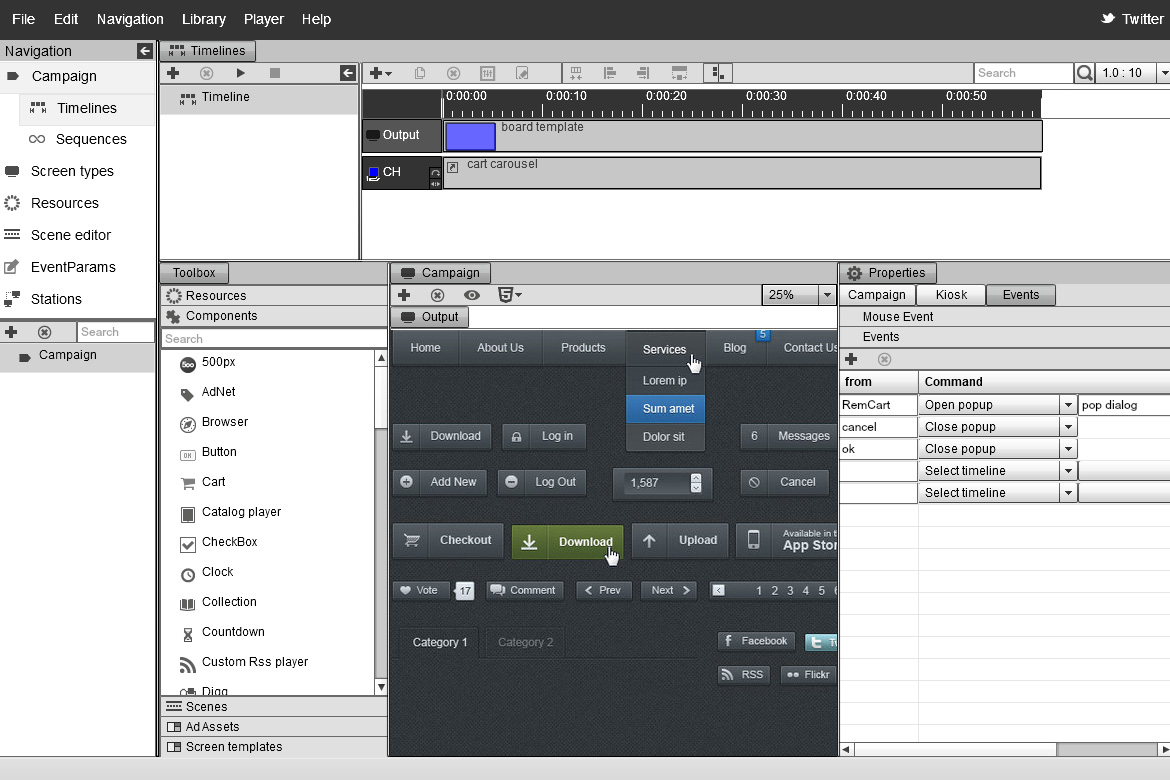The height and width of the screenshot is (780, 1170).
Task: Select the CheckBox component in Toolbox
Action: 229,542
